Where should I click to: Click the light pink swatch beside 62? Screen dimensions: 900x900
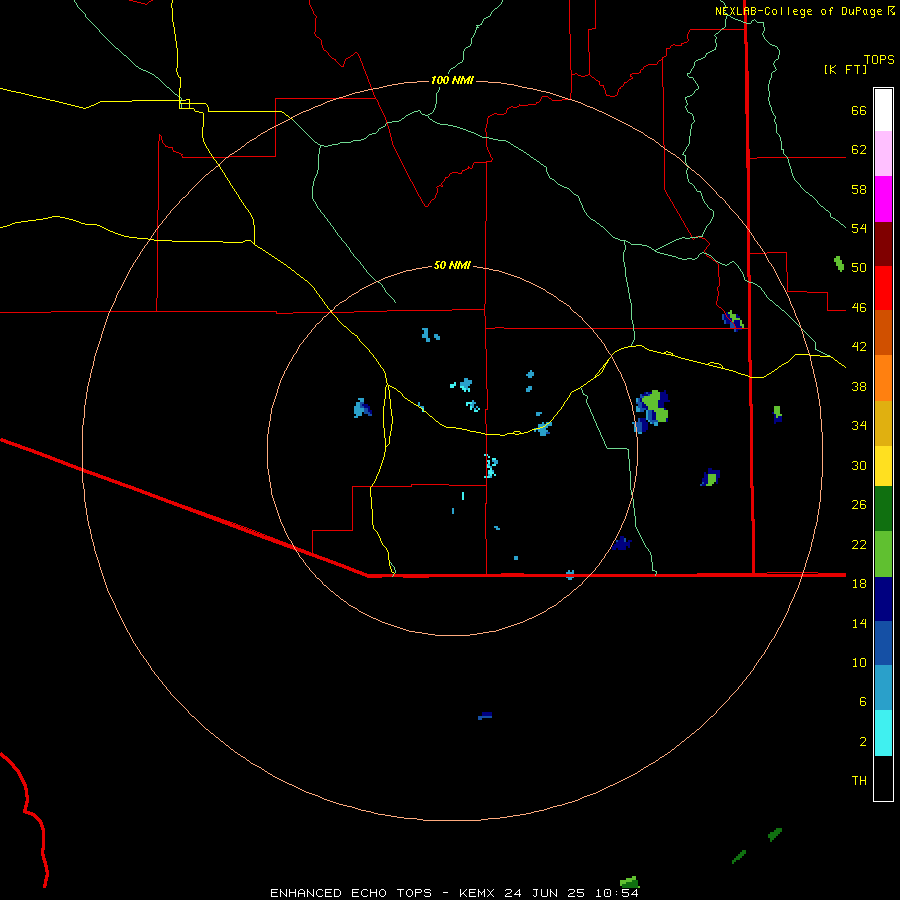[883, 154]
